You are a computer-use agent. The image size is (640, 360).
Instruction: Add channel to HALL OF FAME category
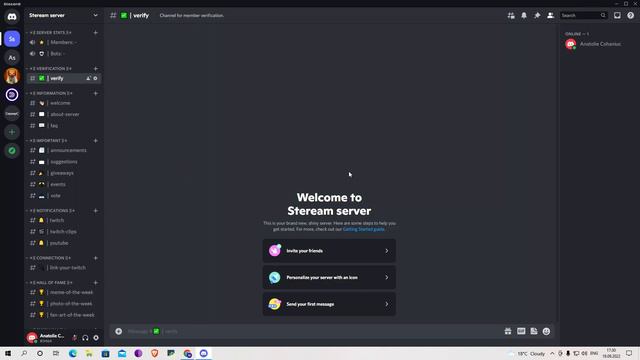[96, 282]
